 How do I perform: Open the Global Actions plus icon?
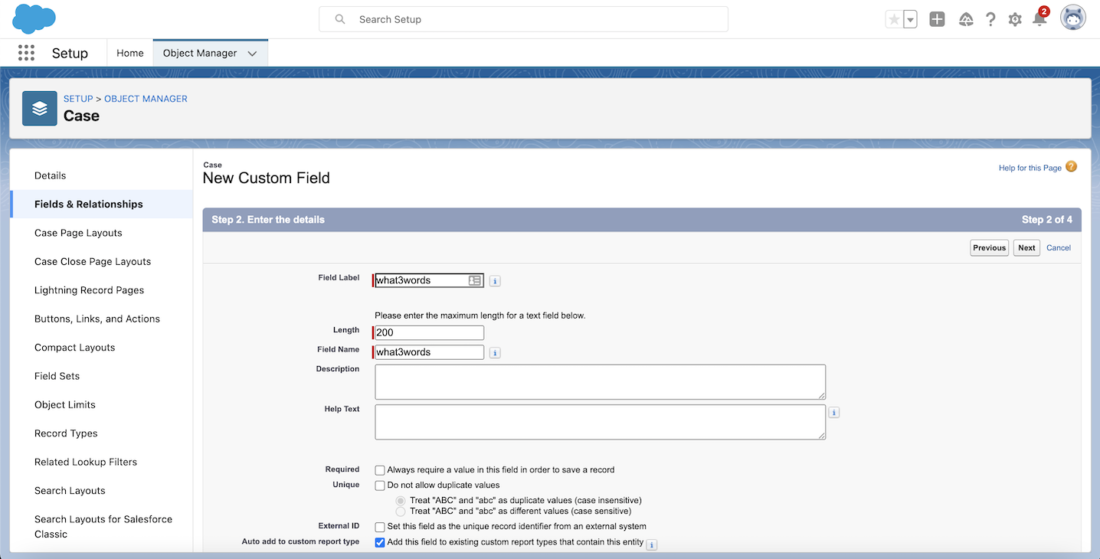click(937, 20)
